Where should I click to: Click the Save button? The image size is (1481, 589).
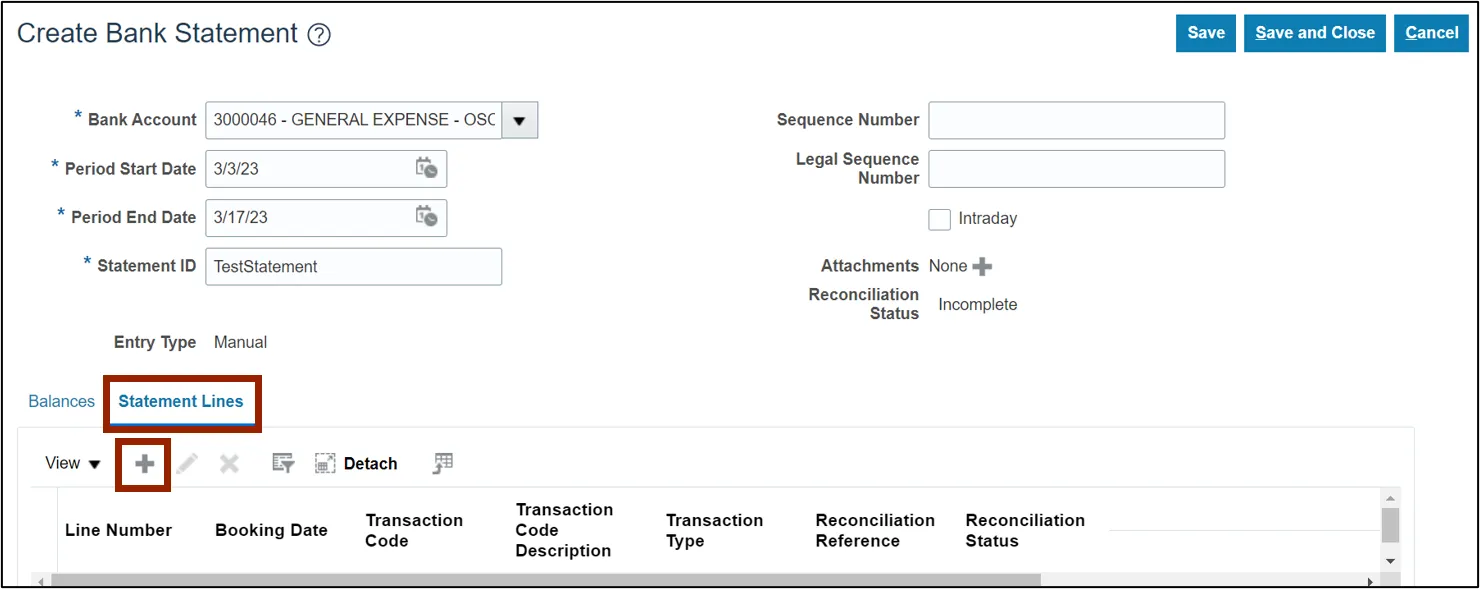click(x=1206, y=33)
